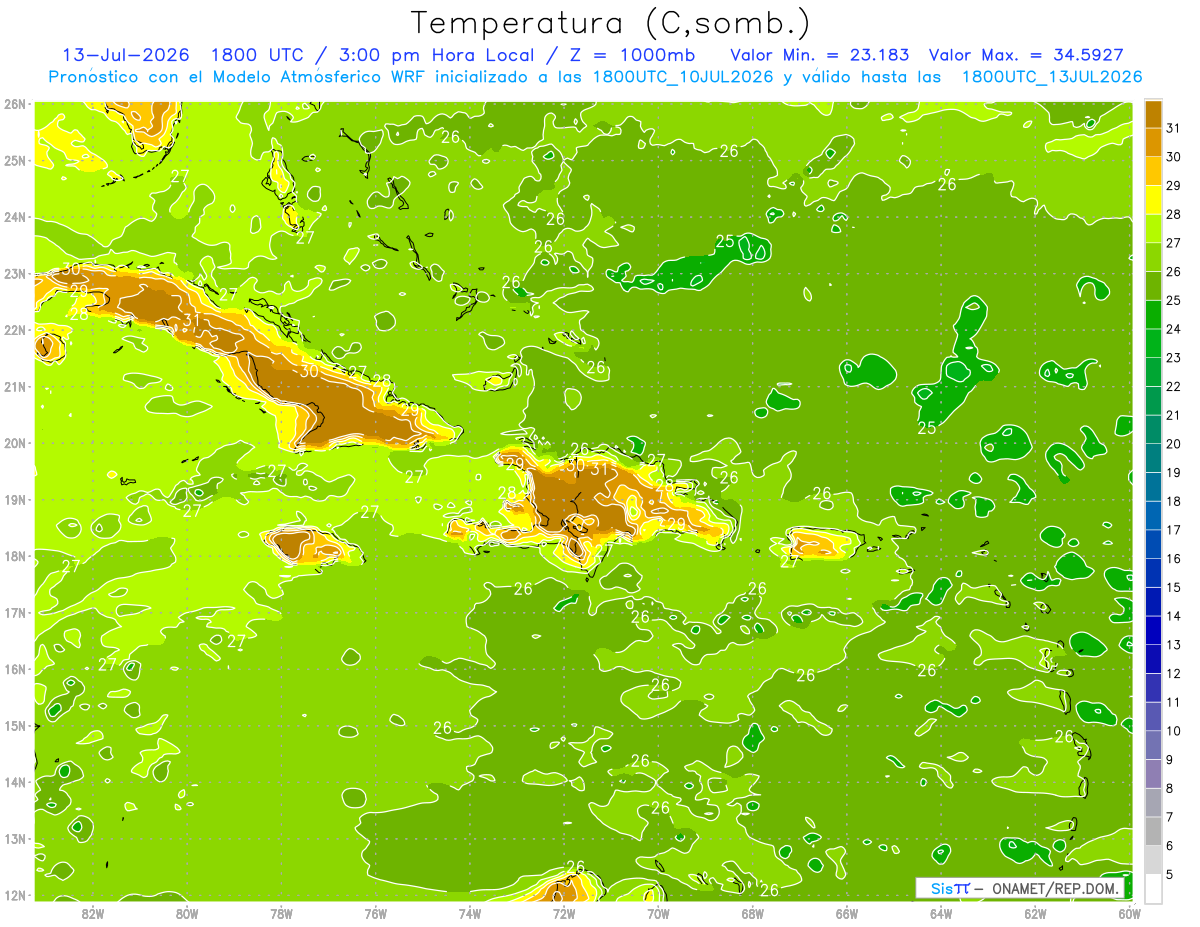This screenshot has height=927, width=1200.
Task: Click the '23N' latitude axis label
Action: pyautogui.click(x=14, y=274)
